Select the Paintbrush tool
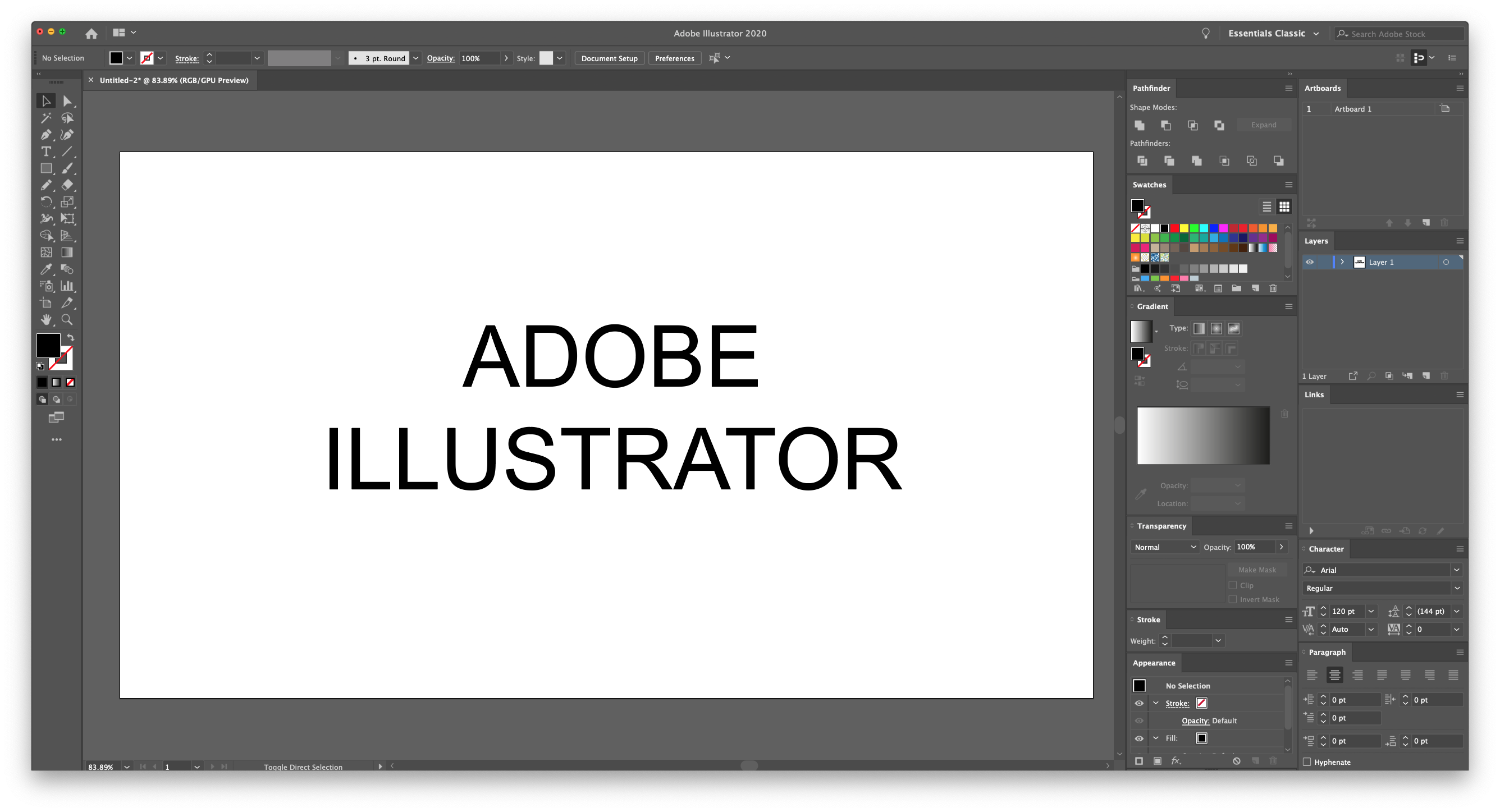The image size is (1500, 812). [67, 169]
